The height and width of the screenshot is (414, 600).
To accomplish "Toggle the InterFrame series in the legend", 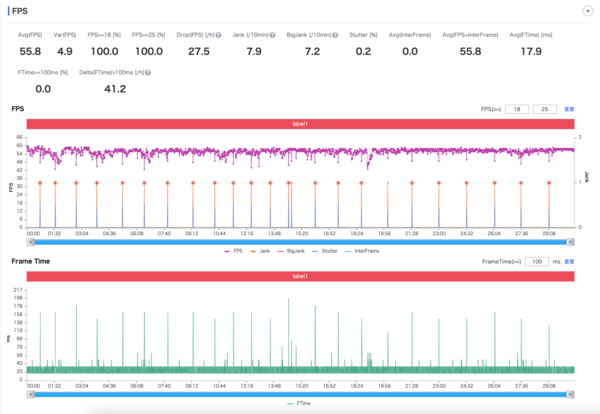I will point(362,251).
